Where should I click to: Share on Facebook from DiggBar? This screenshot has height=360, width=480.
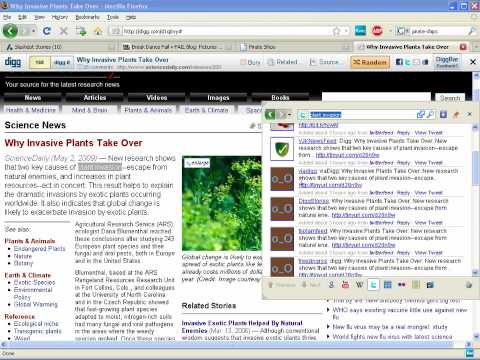[399, 62]
